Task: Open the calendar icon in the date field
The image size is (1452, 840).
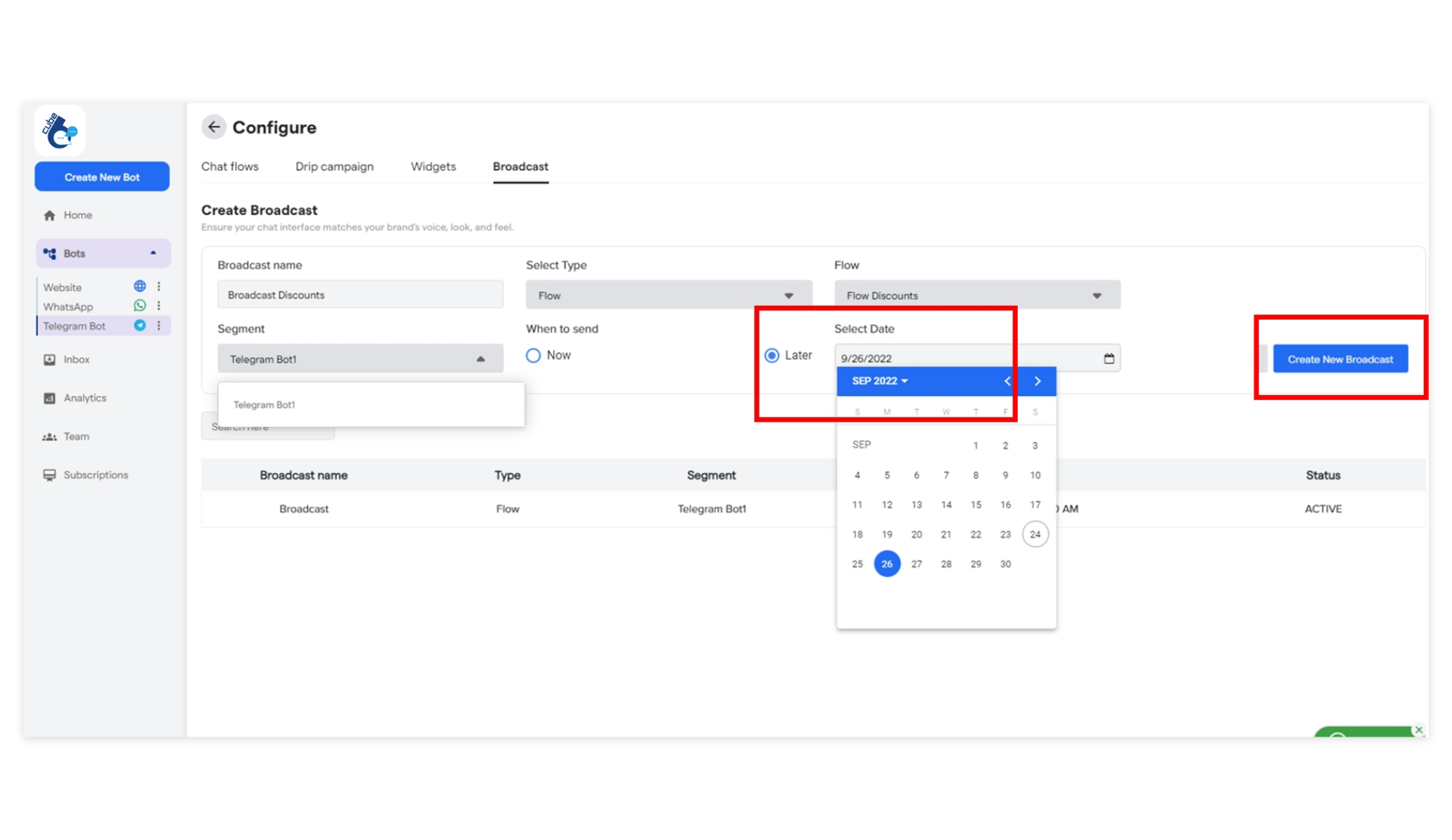Action: [1109, 359]
